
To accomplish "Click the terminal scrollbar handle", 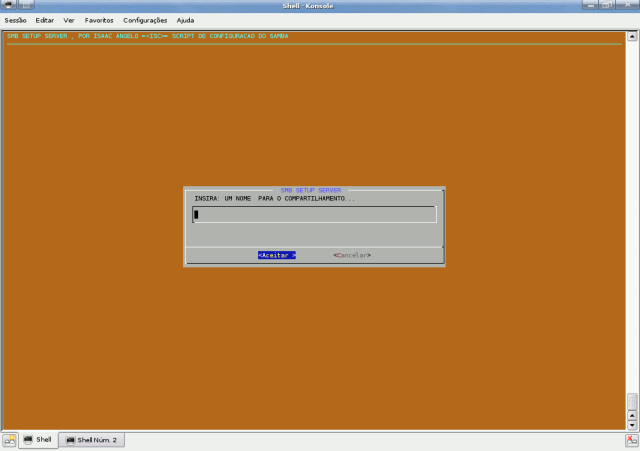I will [x=631, y=400].
